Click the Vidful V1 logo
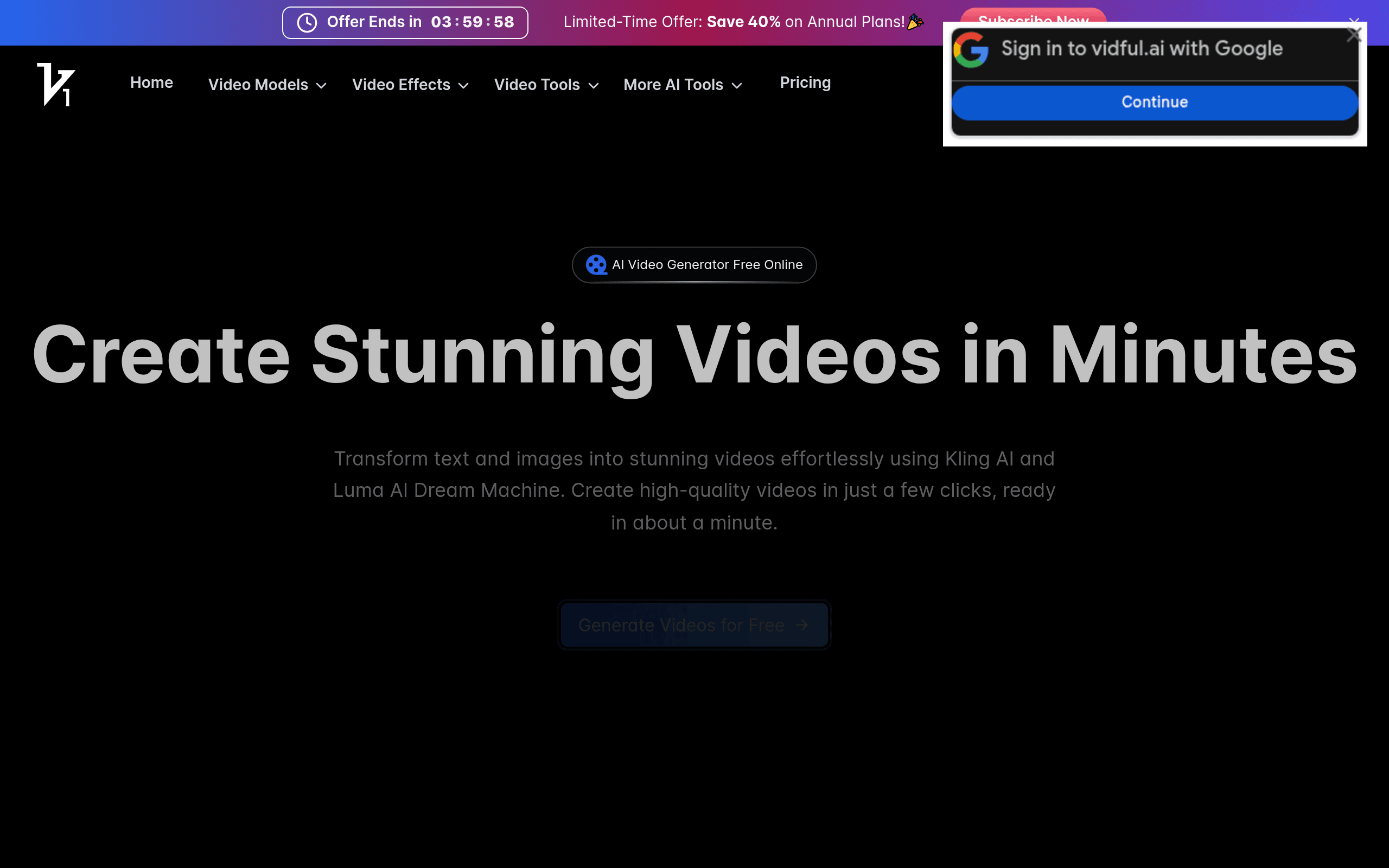1389x868 pixels. [x=56, y=85]
